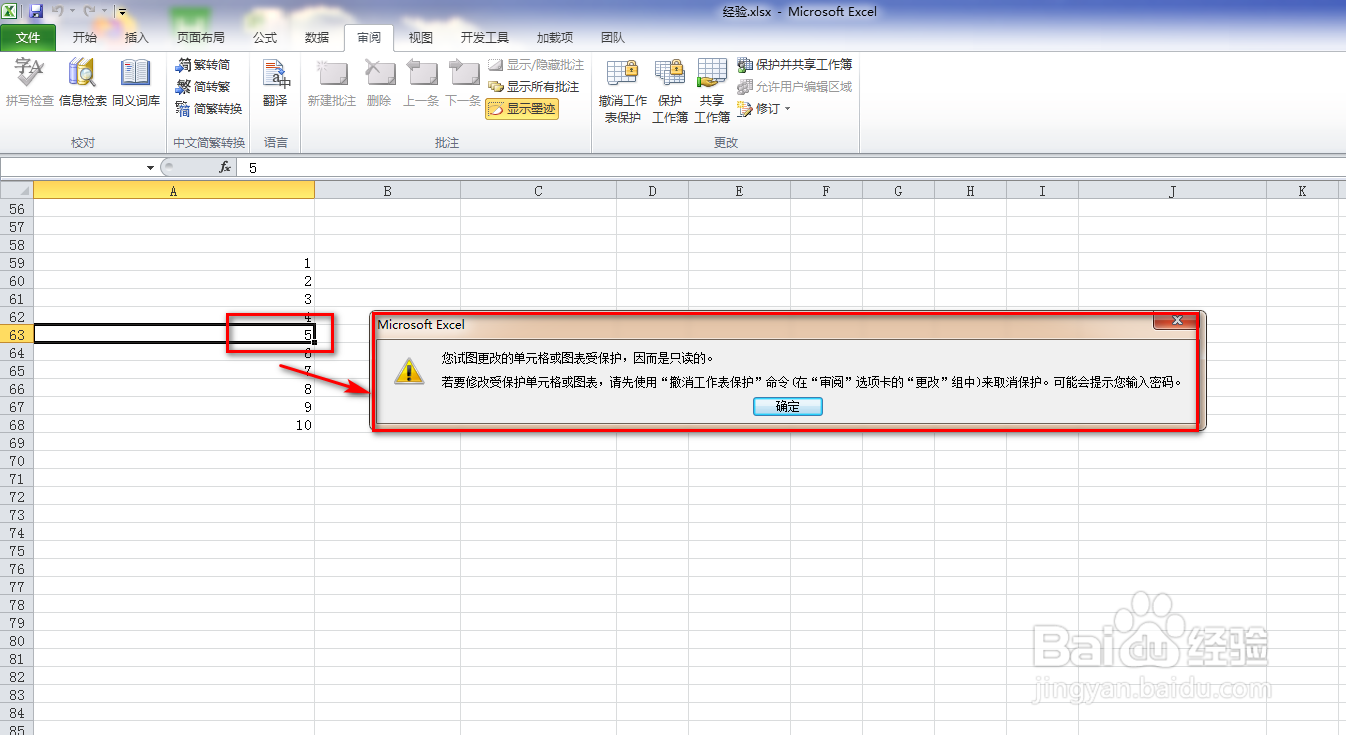Viewport: 1346px width, 735px height.
Task: Select the cell containing 3
Action: [x=174, y=298]
